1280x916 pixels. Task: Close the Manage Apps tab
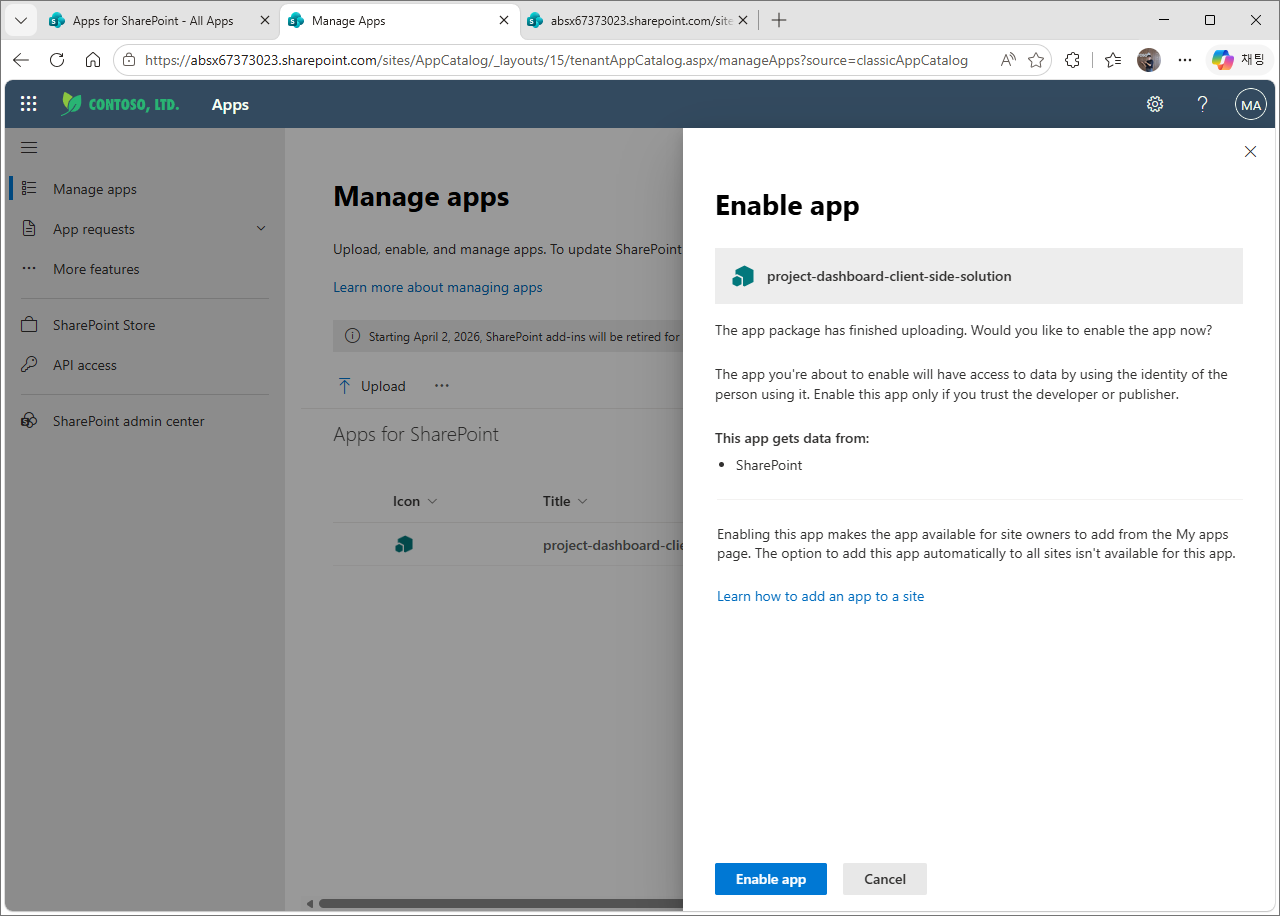click(504, 20)
